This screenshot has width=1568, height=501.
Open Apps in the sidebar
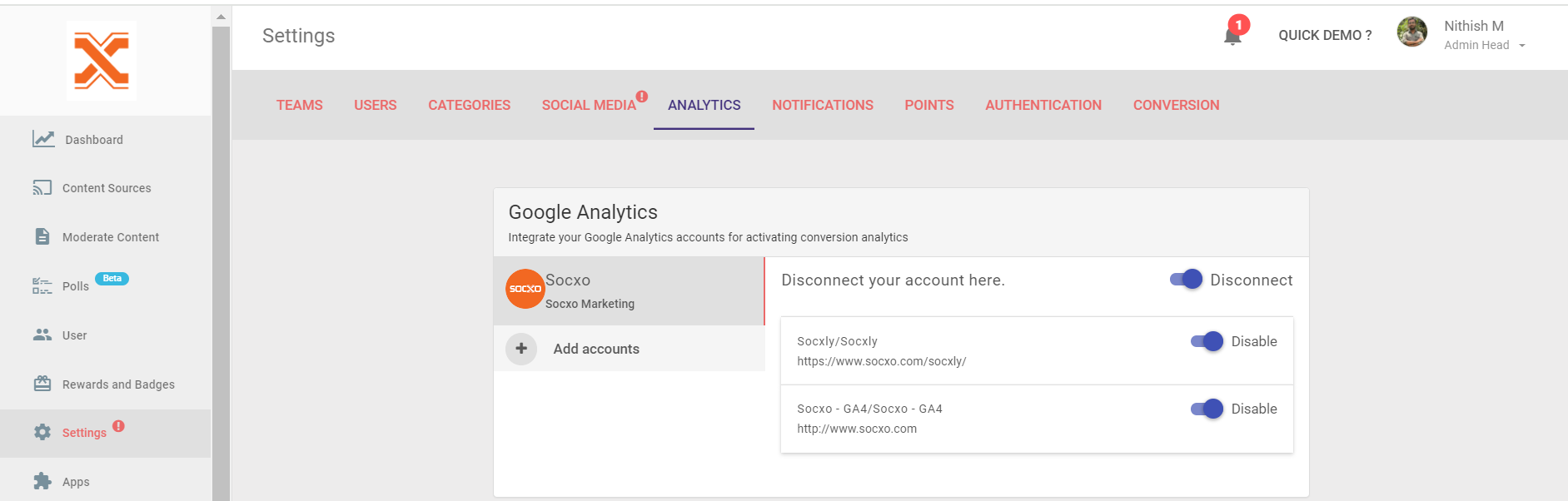[x=106, y=482]
